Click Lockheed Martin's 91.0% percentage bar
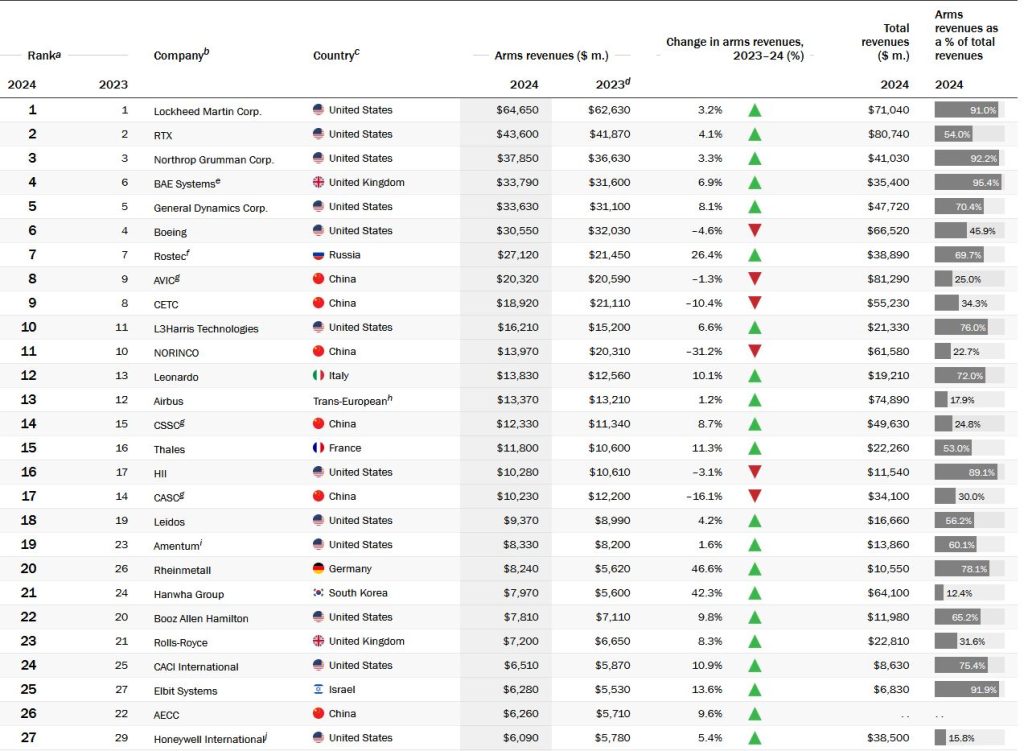Viewport: 1024px width, 751px height. click(968, 110)
